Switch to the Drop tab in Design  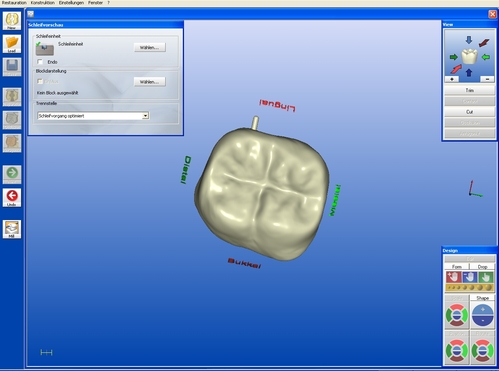click(482, 267)
